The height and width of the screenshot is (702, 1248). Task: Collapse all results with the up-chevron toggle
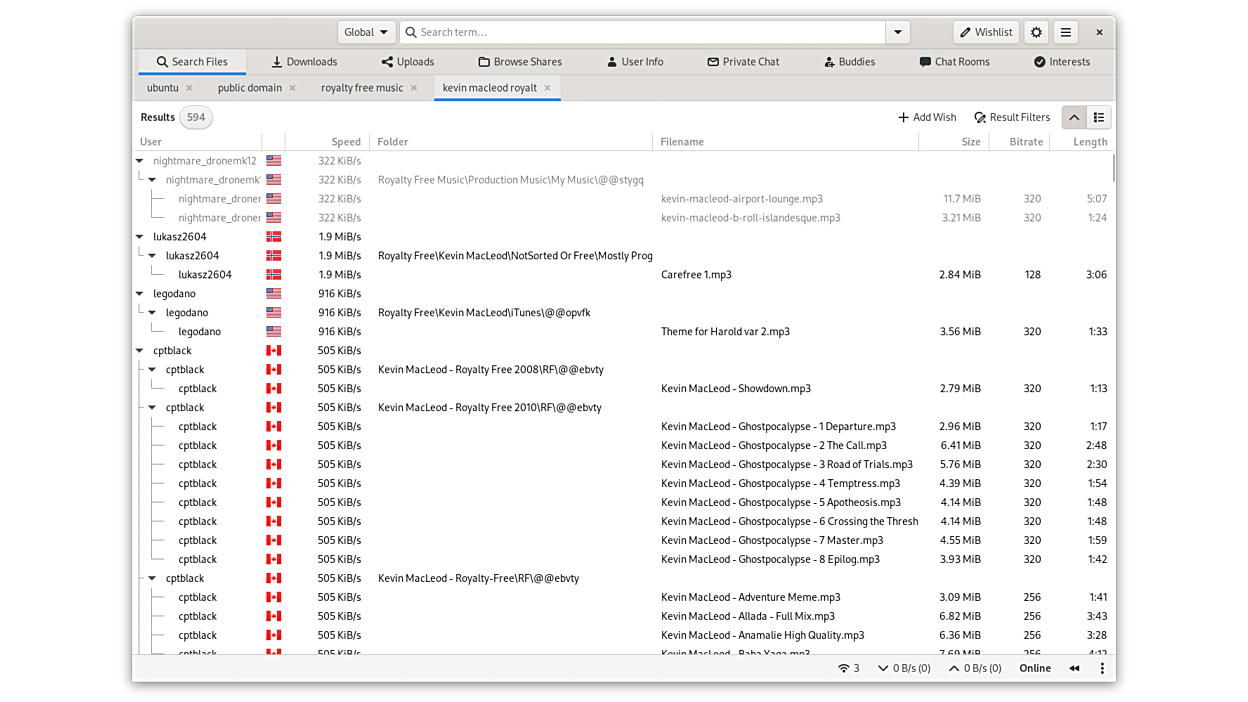tap(1074, 117)
